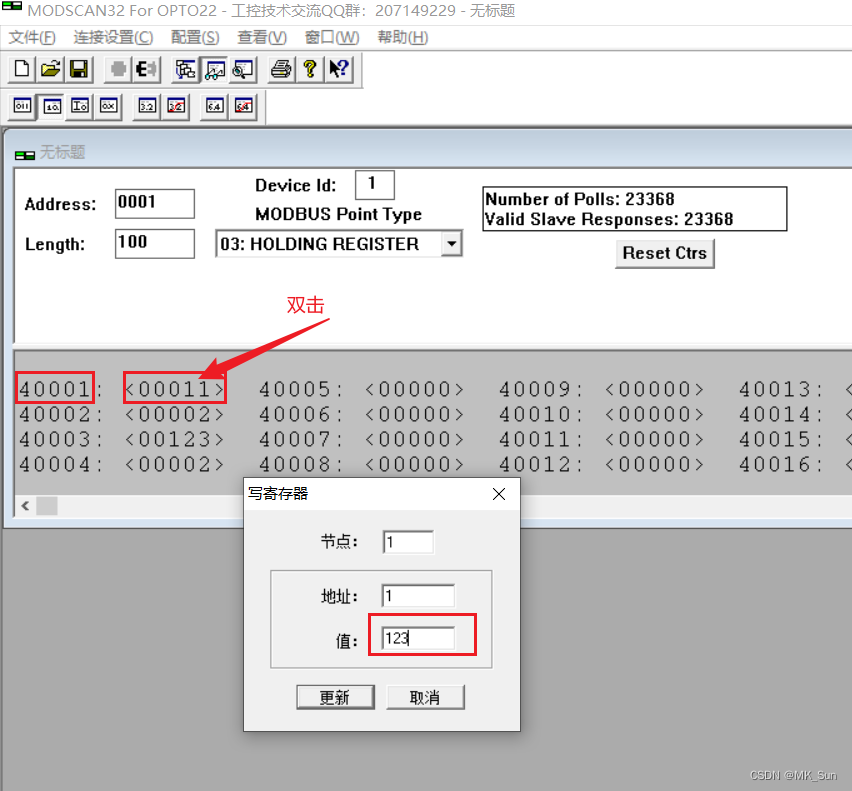The width and height of the screenshot is (852, 791).
Task: Click the yellow question mark Help icon
Action: (x=310, y=69)
